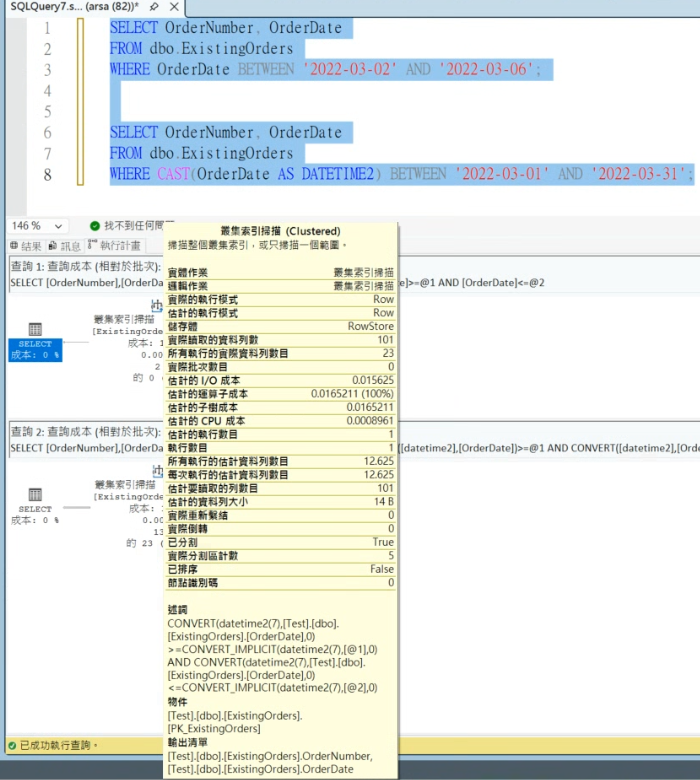Image resolution: width=700 pixels, height=780 pixels.
Task: Click the parallelism icon above query 1 scan
Action: pyautogui.click(x=157, y=305)
